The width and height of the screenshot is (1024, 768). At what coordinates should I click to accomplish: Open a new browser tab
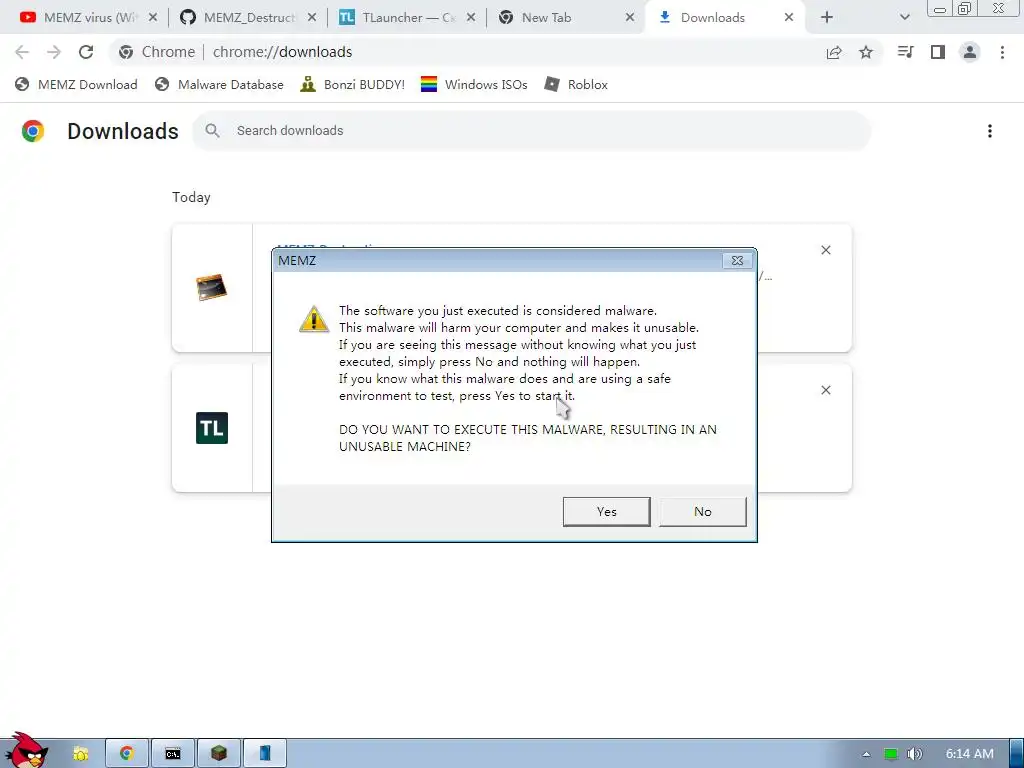827,18
